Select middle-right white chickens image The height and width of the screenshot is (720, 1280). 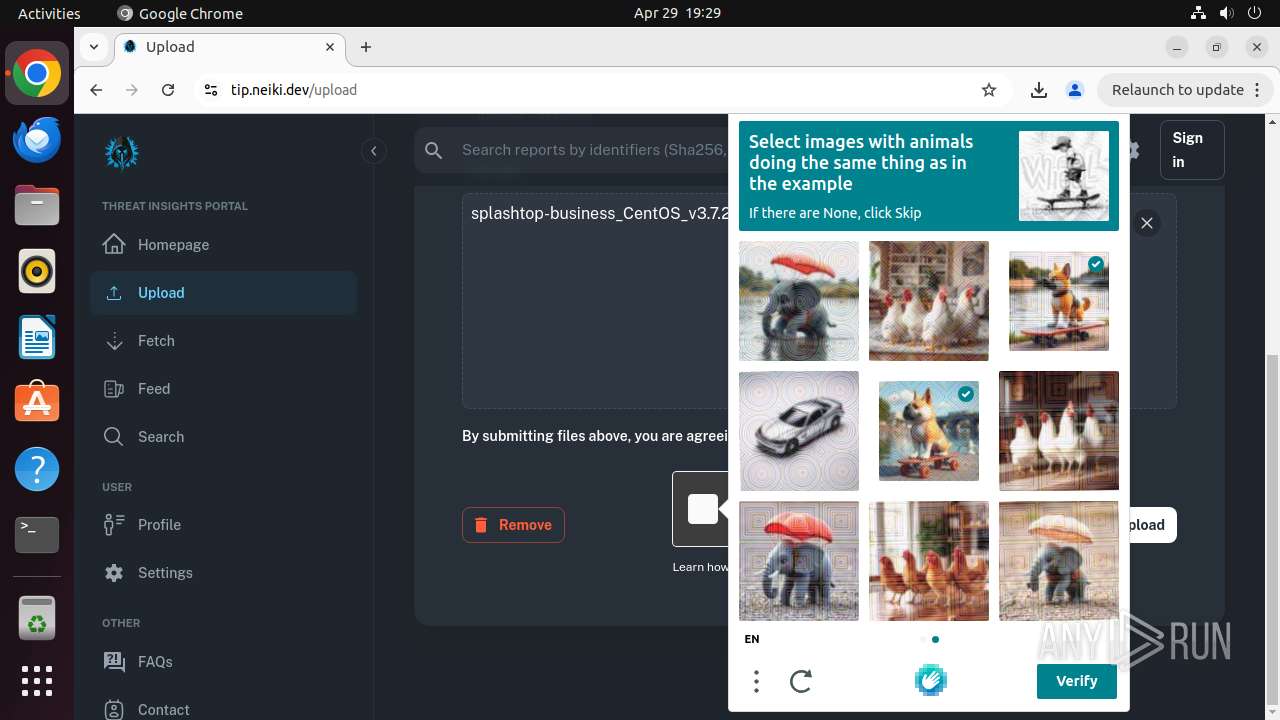pos(1059,431)
